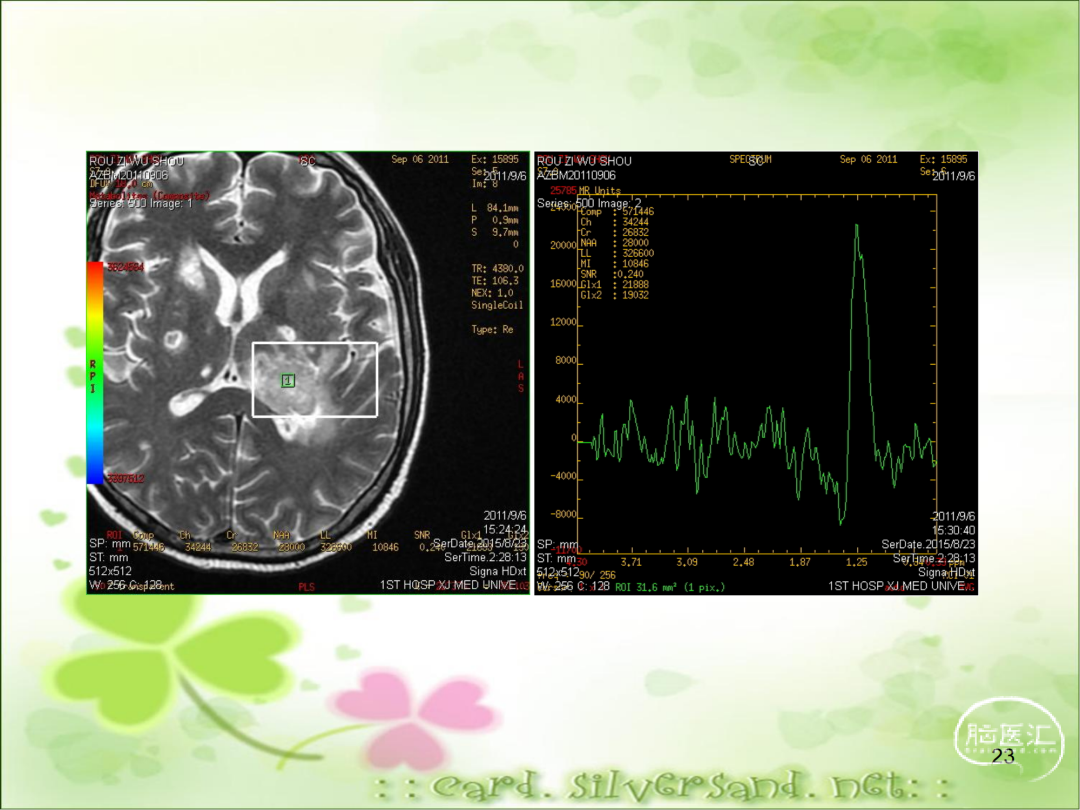Image resolution: width=1080 pixels, height=810 pixels.
Task: Select the white ROI rectangle on MRI
Action: (314, 343)
